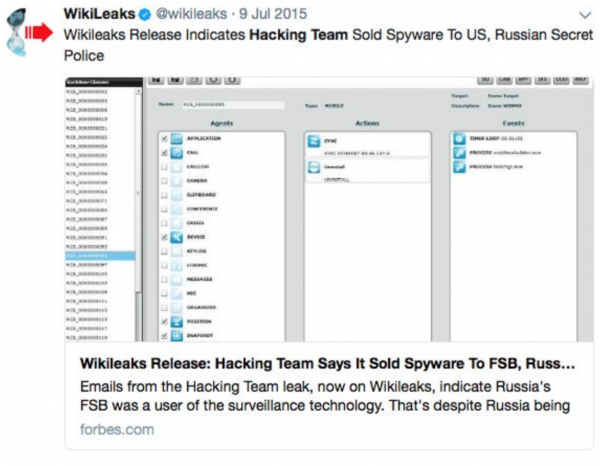Enable the CAMERA agent checkbox

pos(163,181)
